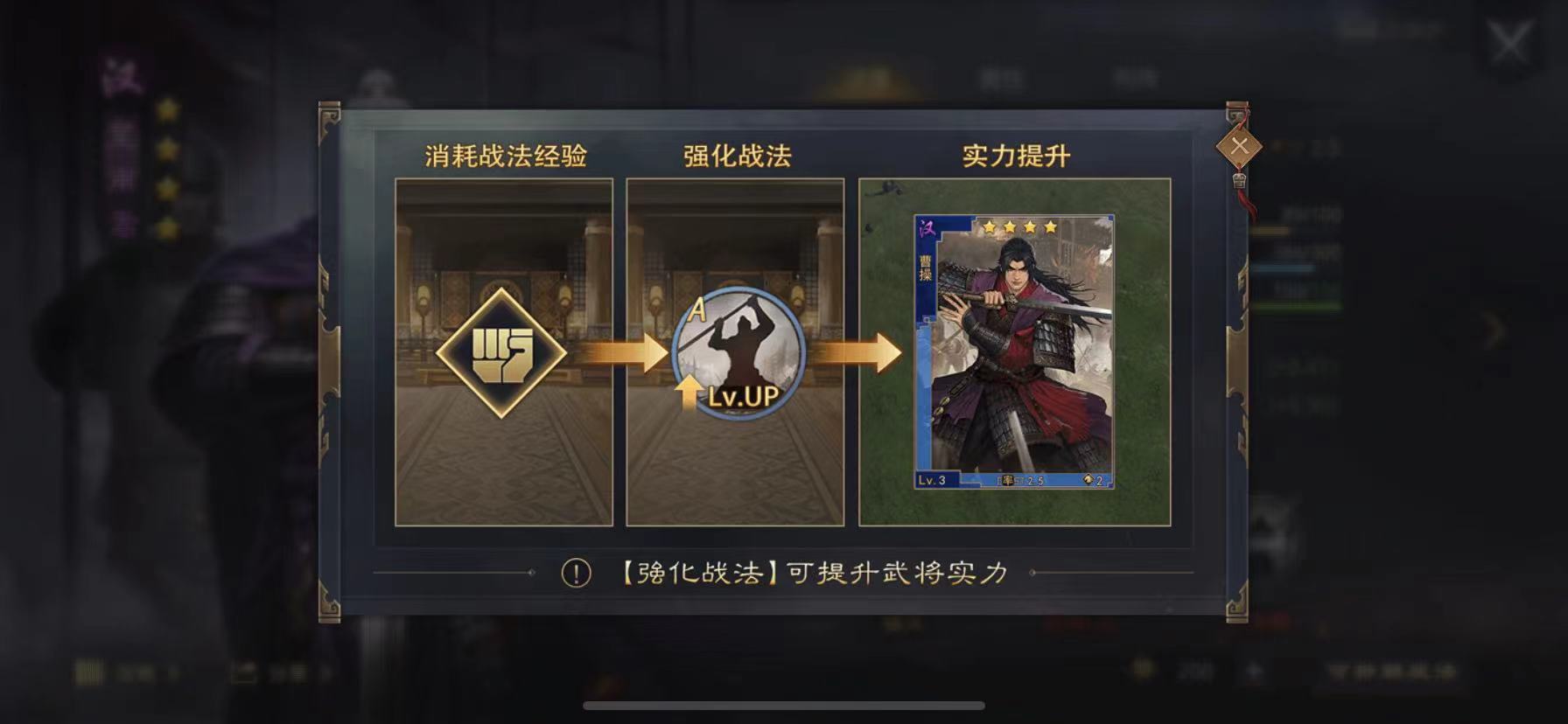Tap the 【強化战法】可提升武将实力 hint text
This screenshot has height=724, width=1568.
coord(814,574)
